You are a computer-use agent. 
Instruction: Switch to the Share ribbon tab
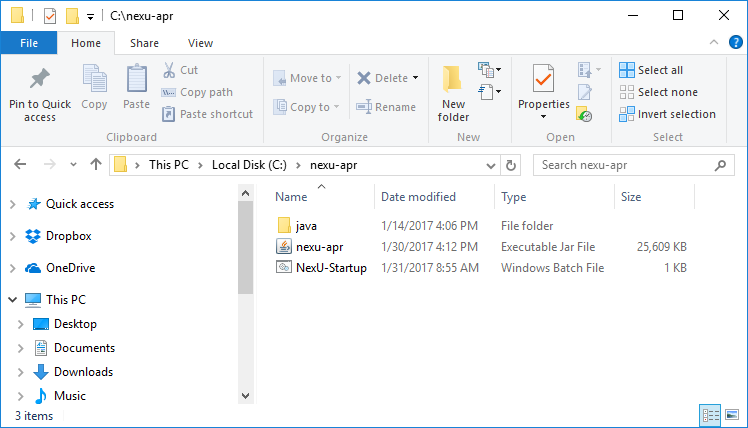(x=144, y=43)
